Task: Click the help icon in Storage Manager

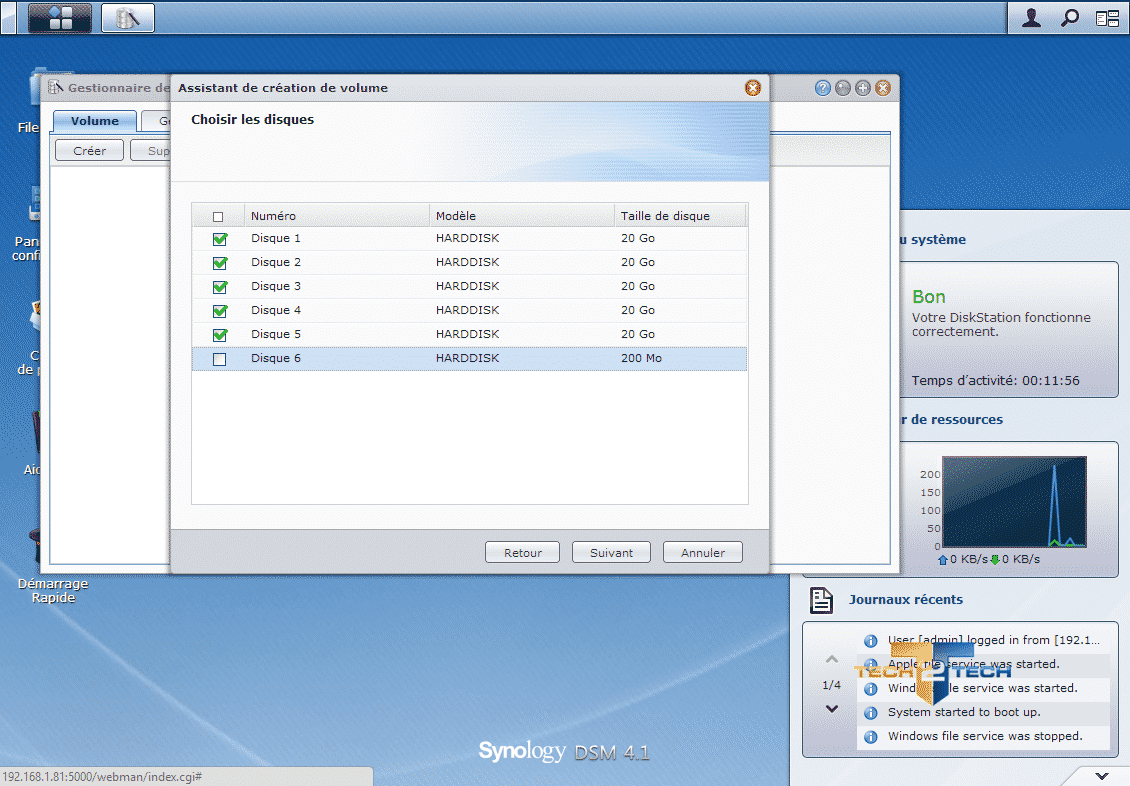Action: pos(823,88)
